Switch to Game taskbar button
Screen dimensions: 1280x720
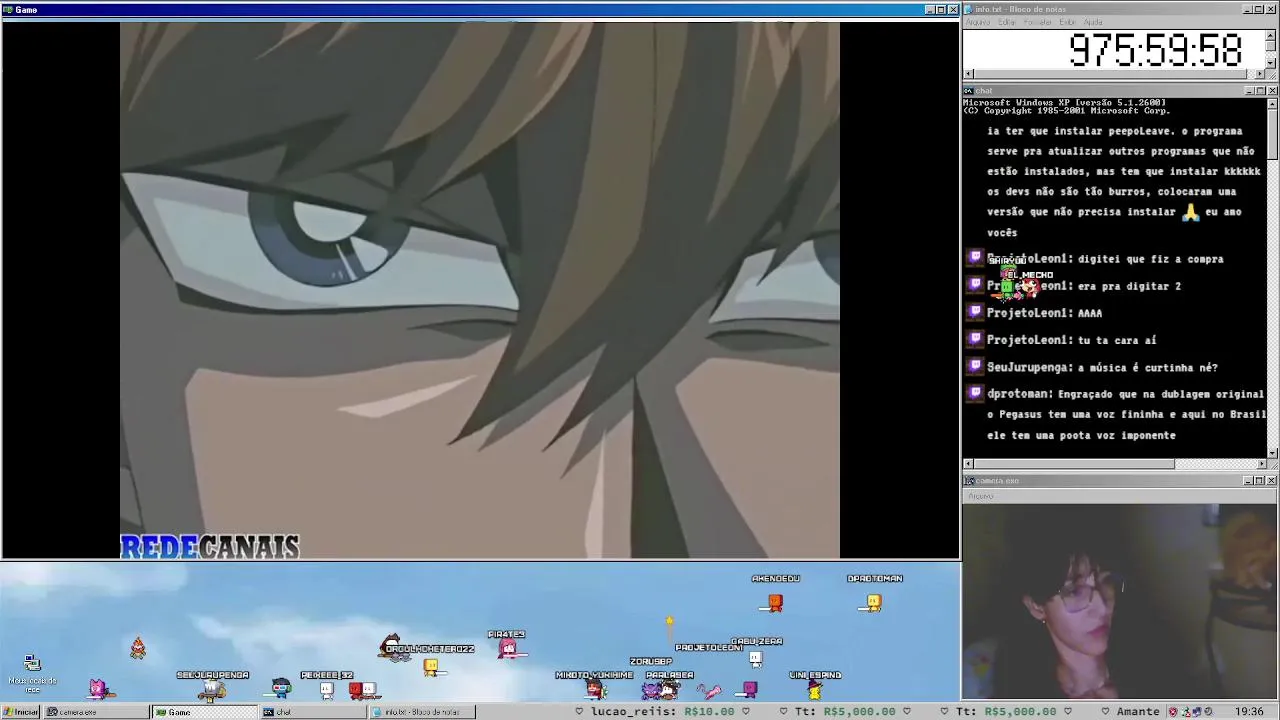204,712
